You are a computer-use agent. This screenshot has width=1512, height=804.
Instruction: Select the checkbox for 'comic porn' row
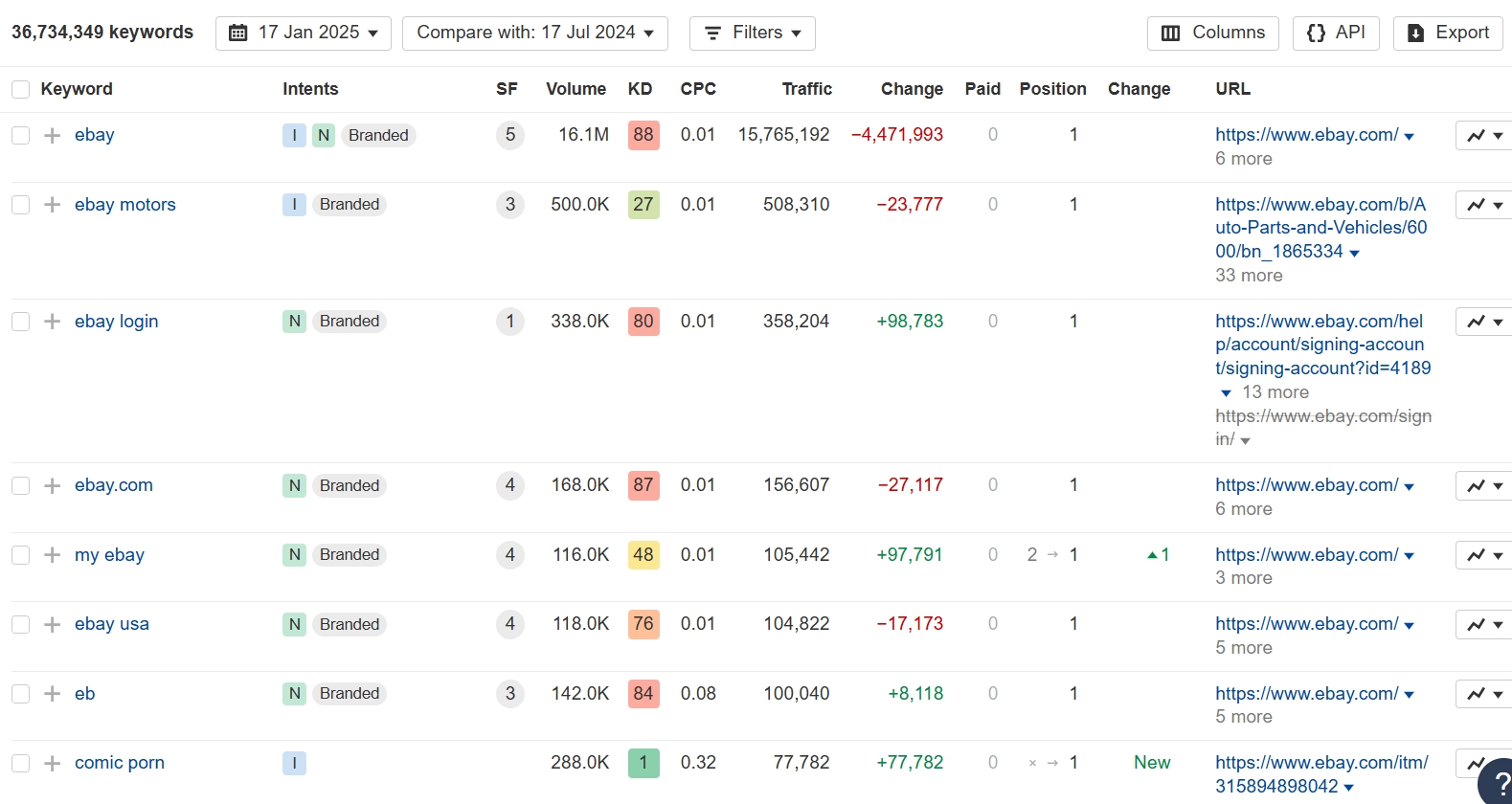(x=20, y=763)
